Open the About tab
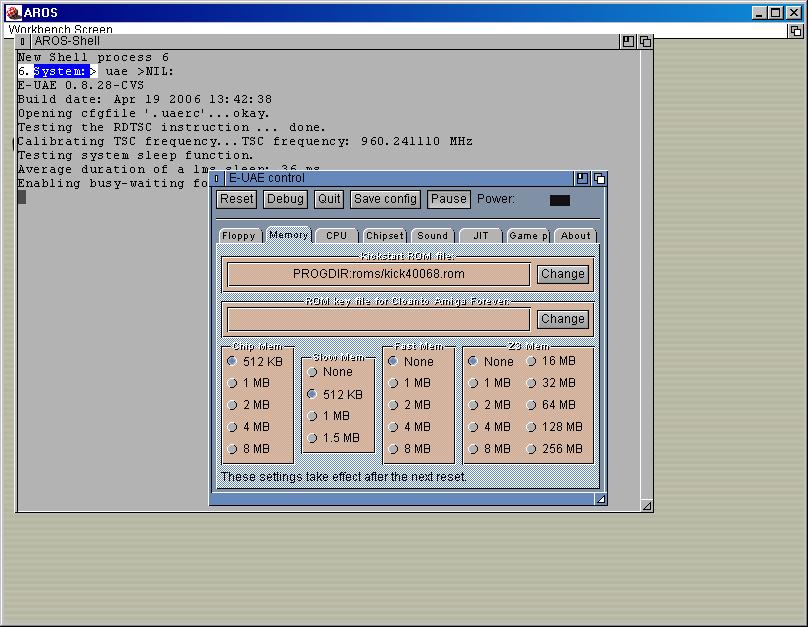 pos(576,235)
